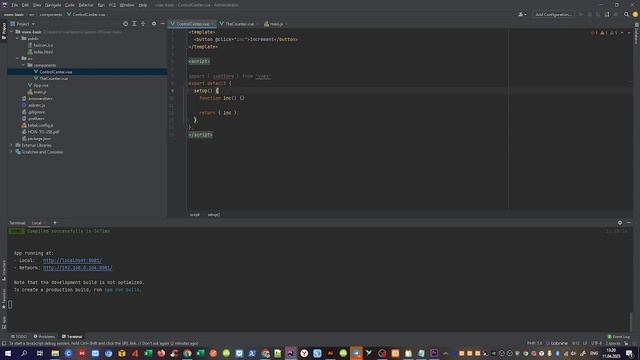Expand Scratches and Consoles node
Image resolution: width=640 pixels, height=360 pixels.
pos(11,152)
